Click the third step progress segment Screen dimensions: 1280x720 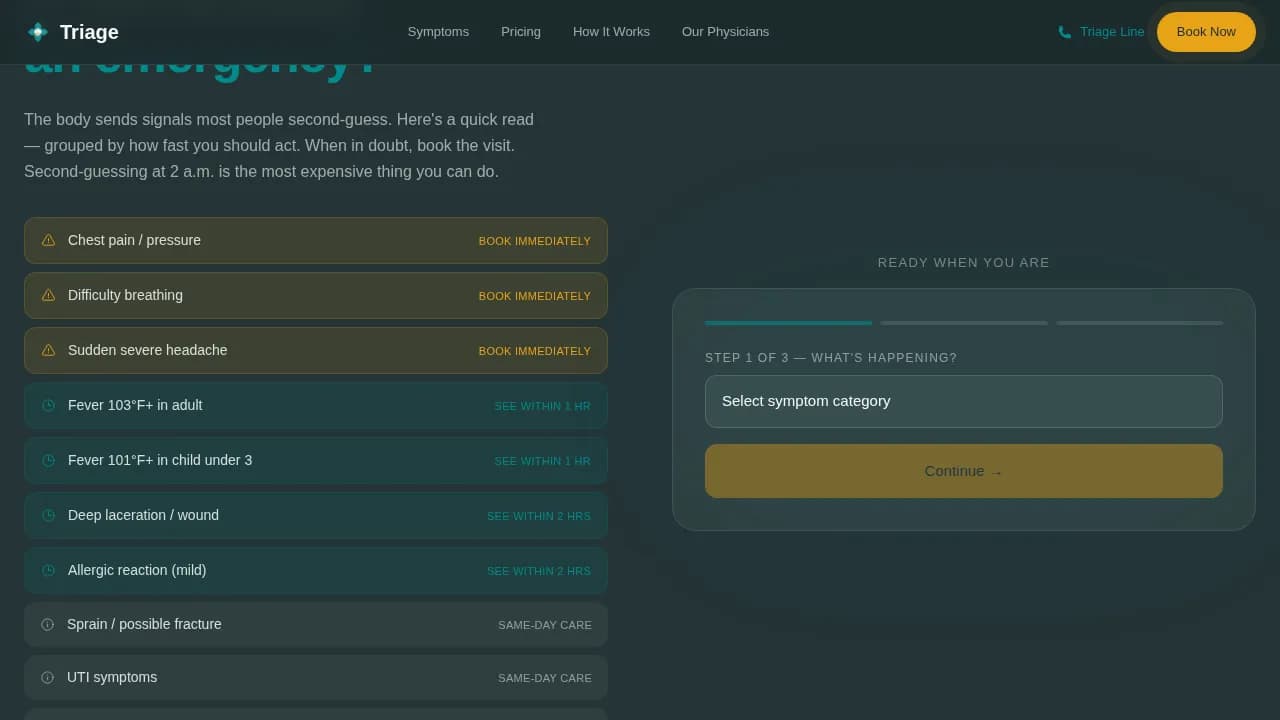(x=1140, y=323)
